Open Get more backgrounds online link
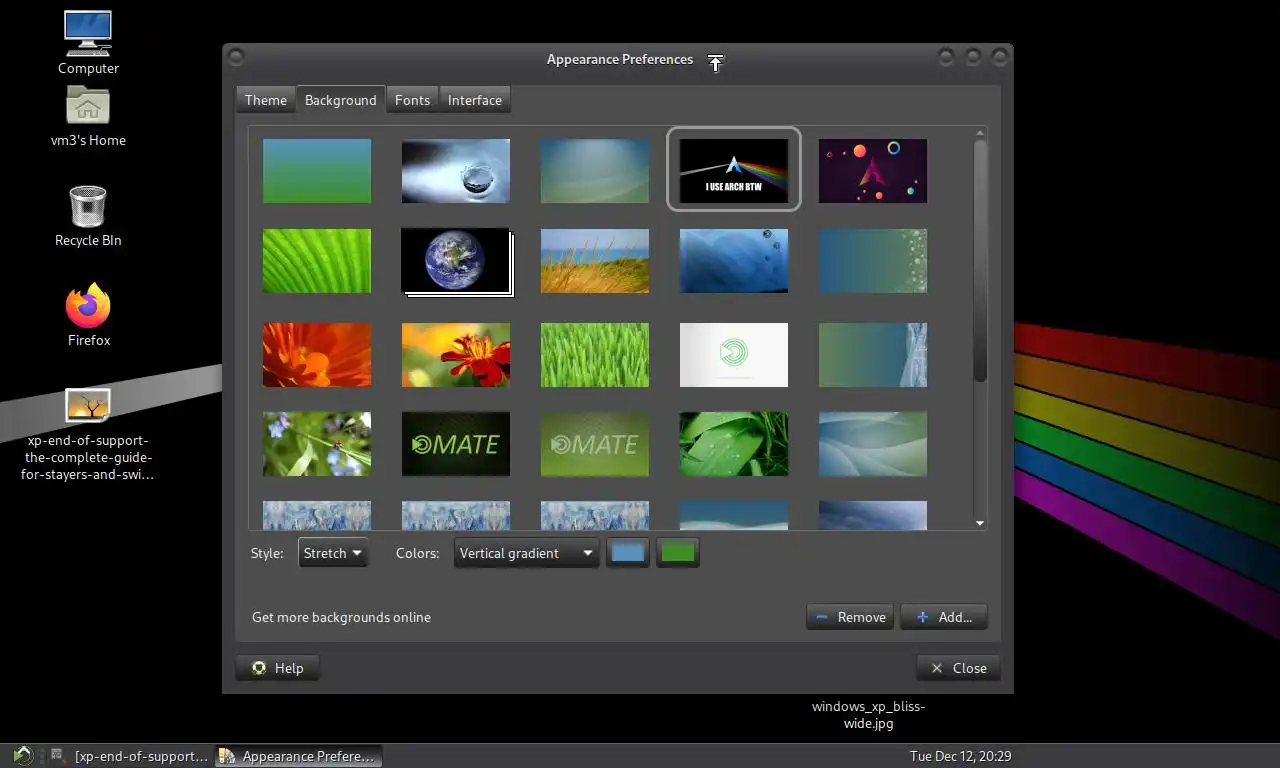 coord(341,617)
